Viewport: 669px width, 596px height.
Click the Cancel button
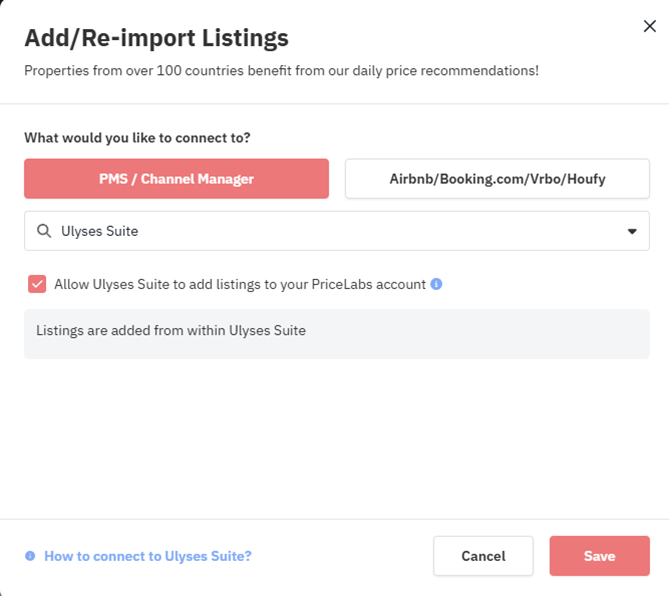483,556
